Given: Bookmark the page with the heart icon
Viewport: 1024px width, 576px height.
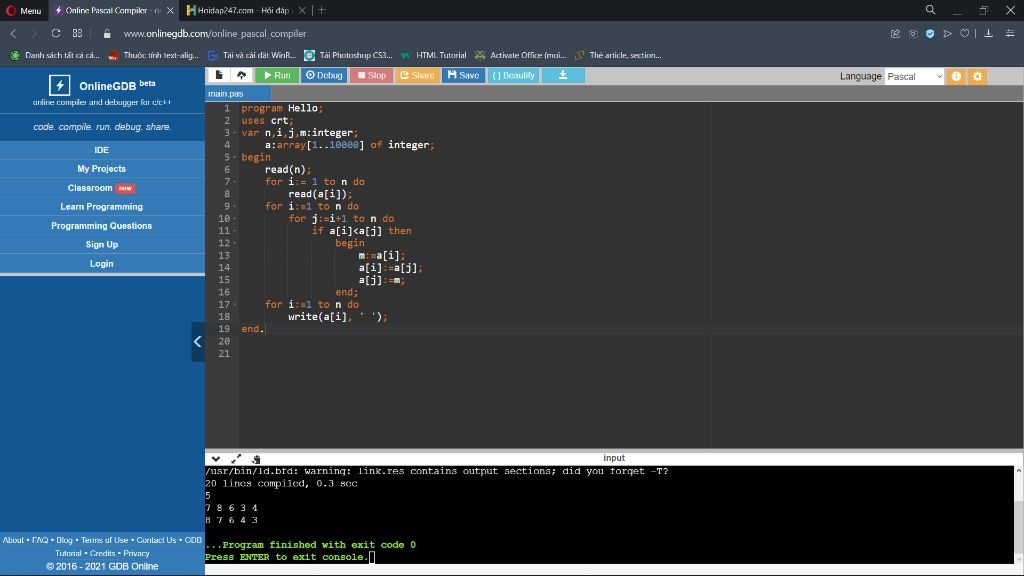Looking at the screenshot, I should coord(965,33).
